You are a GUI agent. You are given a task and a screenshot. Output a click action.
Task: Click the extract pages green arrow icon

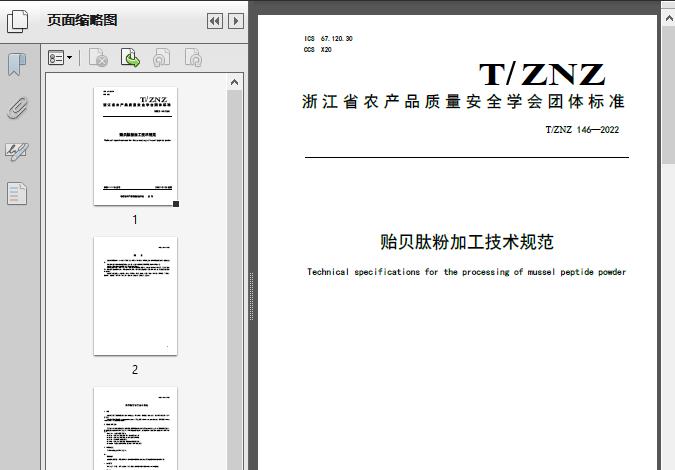click(x=130, y=58)
